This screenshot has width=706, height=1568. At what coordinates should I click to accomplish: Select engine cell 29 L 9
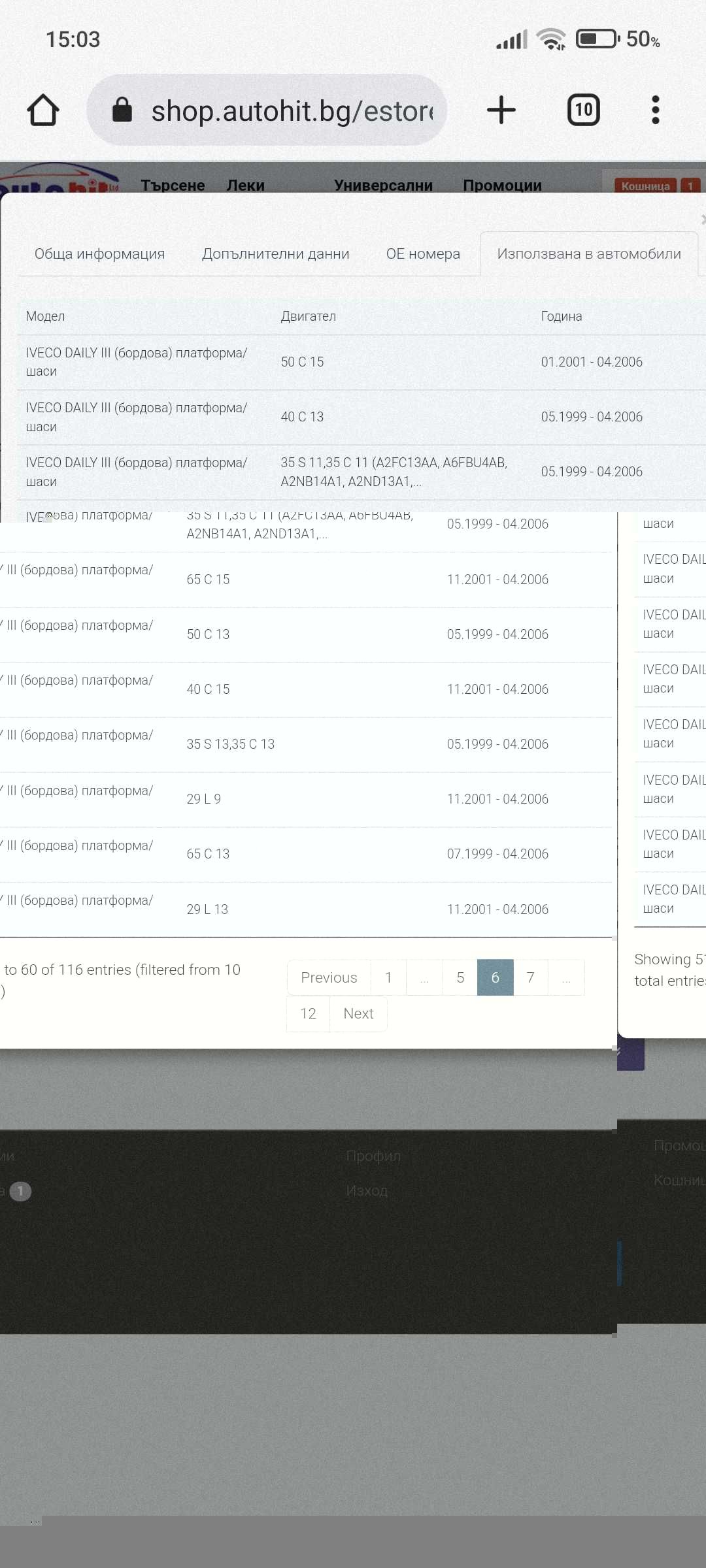click(203, 799)
